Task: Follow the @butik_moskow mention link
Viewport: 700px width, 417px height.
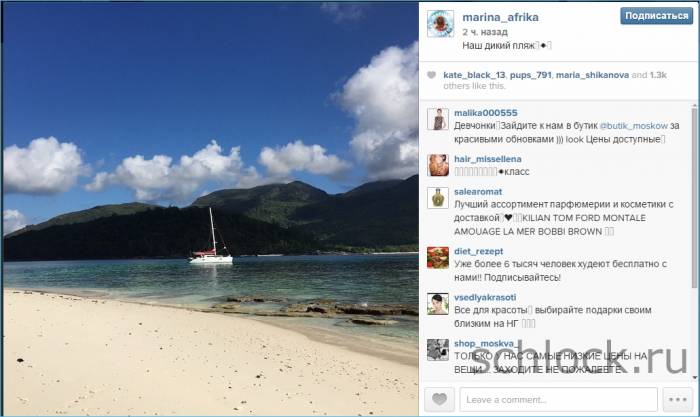Action: pos(633,126)
